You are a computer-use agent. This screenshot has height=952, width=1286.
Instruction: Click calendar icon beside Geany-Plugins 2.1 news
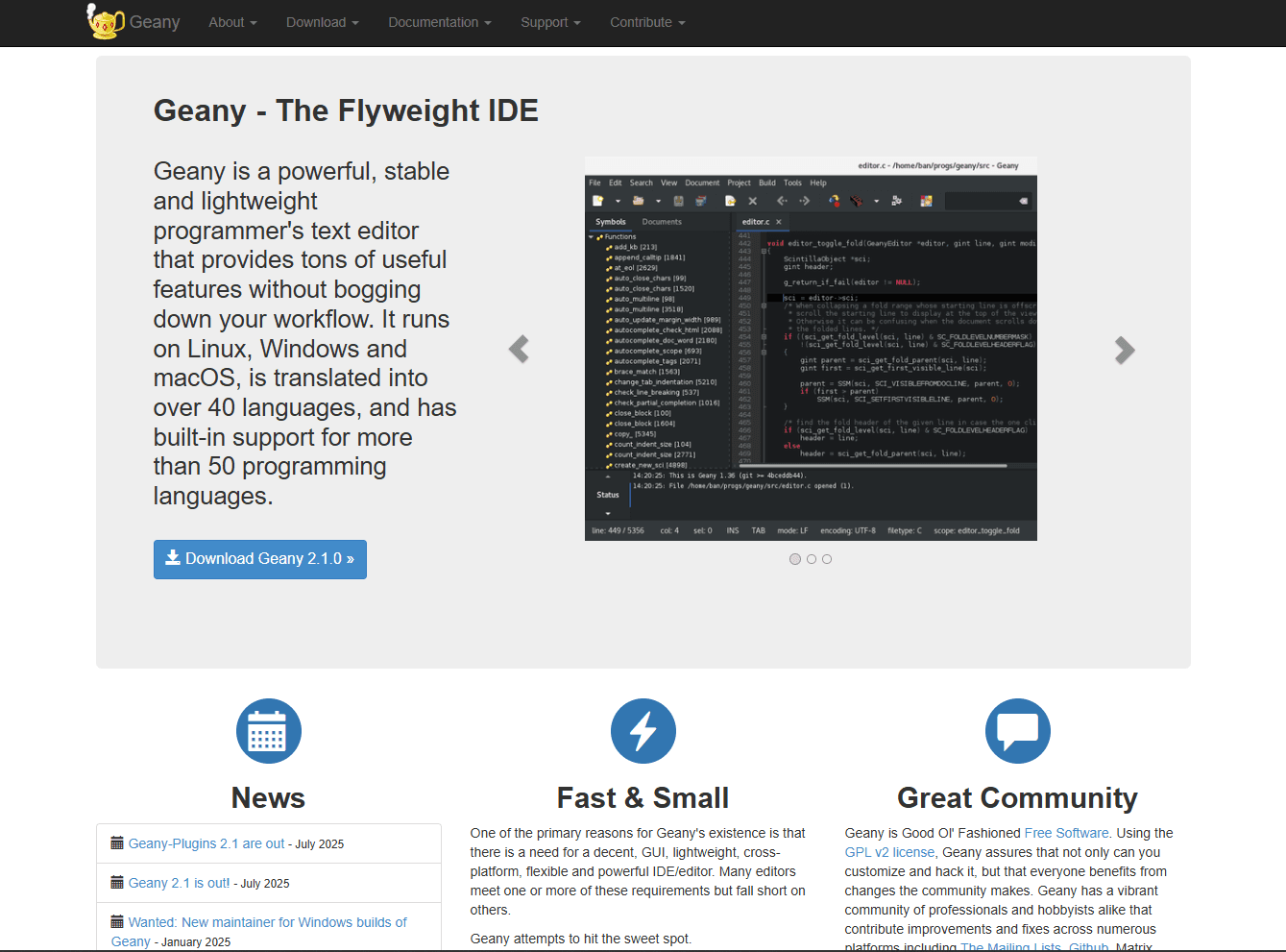click(117, 842)
